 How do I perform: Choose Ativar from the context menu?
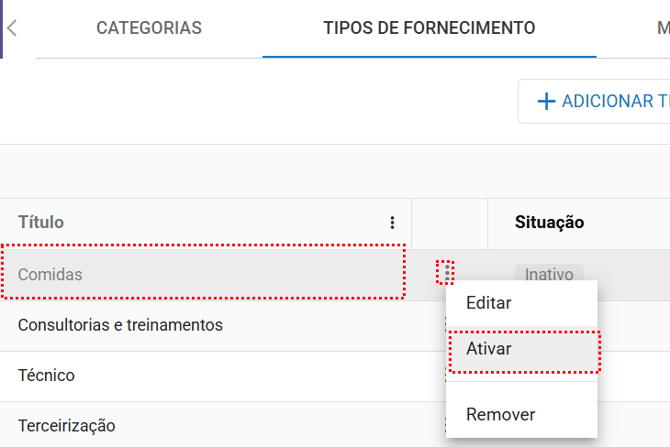pos(489,349)
